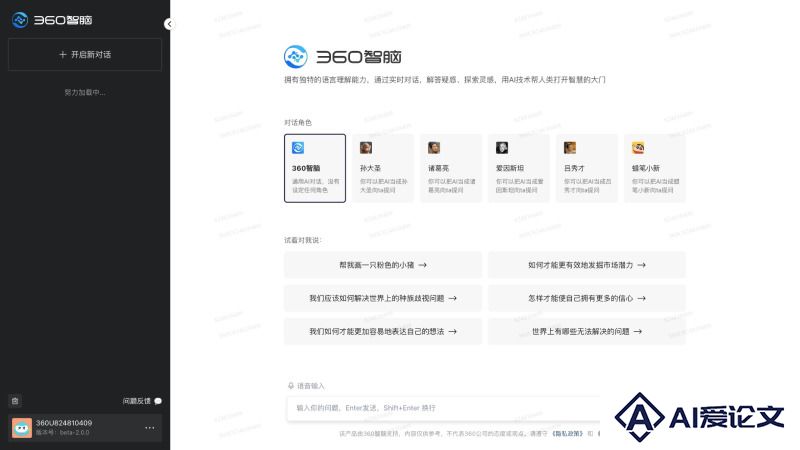
Task: Try prompt 世界上有哪些无法解决的问题
Action: click(x=587, y=331)
